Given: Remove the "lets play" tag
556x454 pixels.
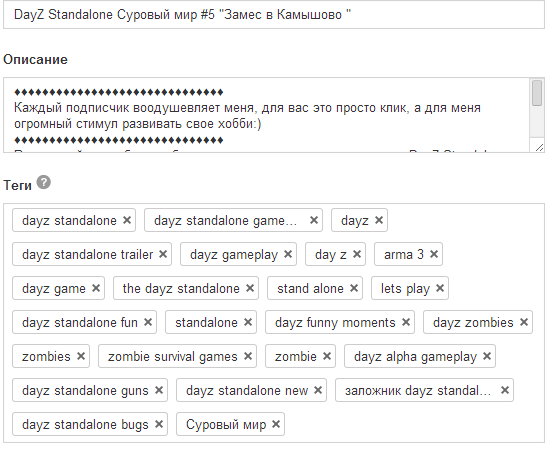Looking at the screenshot, I should coord(440,288).
